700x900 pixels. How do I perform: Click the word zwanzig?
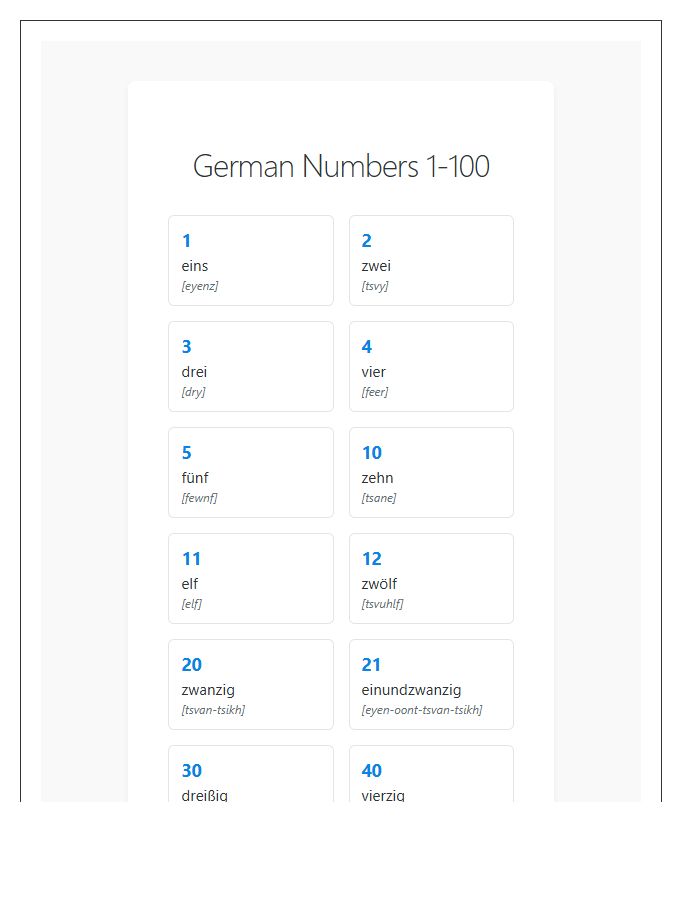point(208,690)
